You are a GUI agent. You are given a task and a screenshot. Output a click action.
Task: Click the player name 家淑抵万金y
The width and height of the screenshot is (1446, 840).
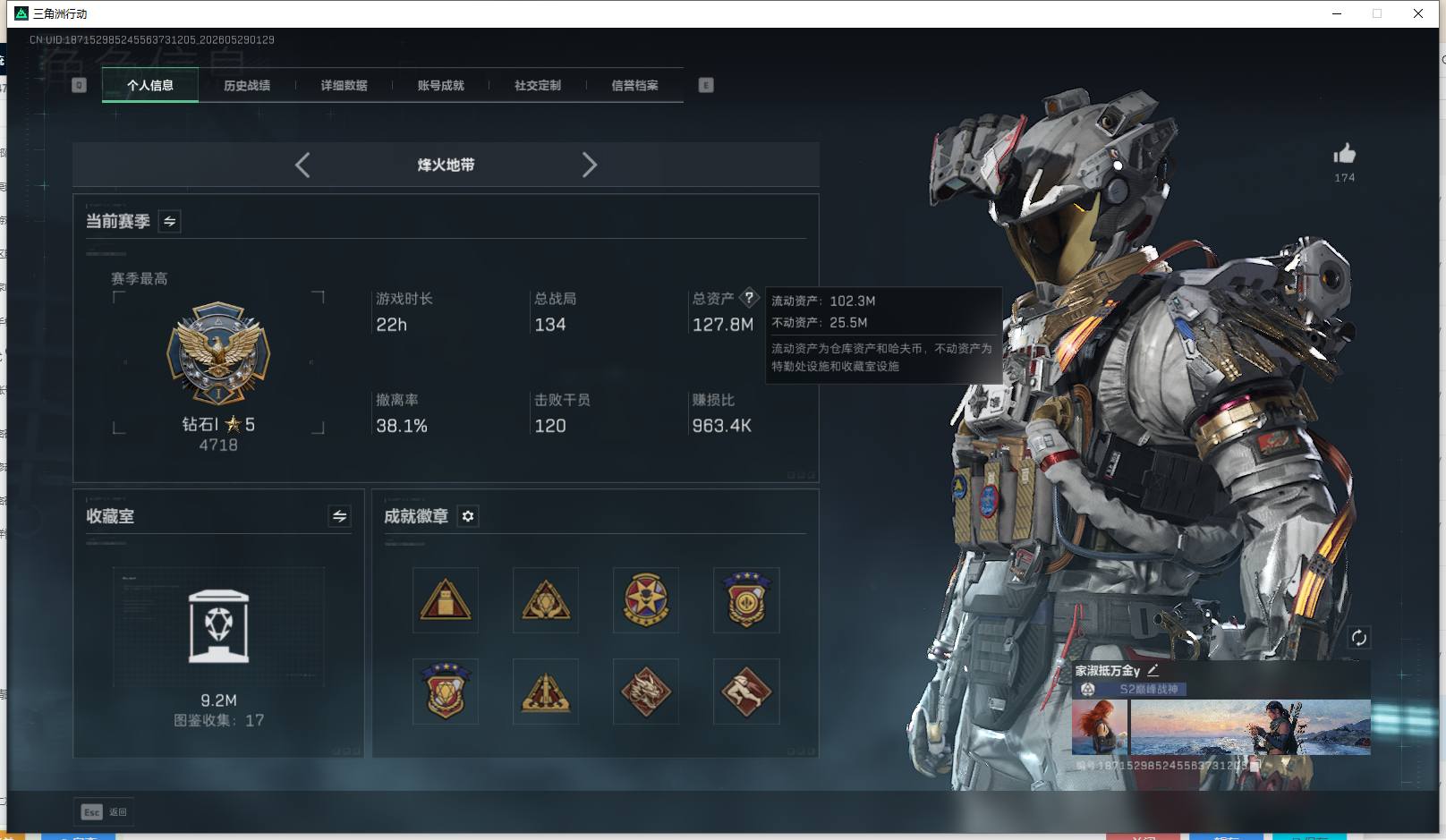[x=1108, y=670]
